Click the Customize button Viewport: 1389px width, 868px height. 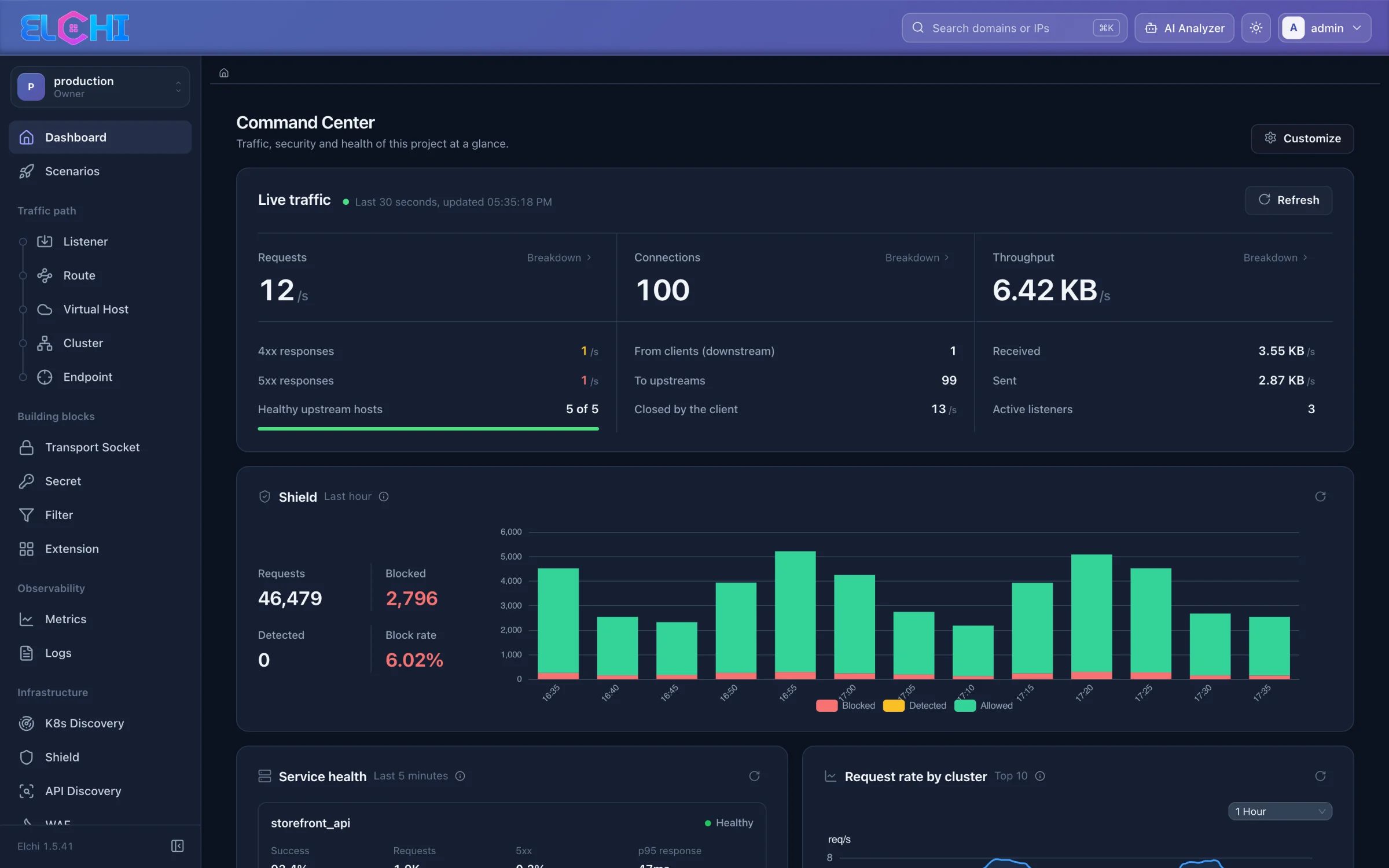point(1302,138)
